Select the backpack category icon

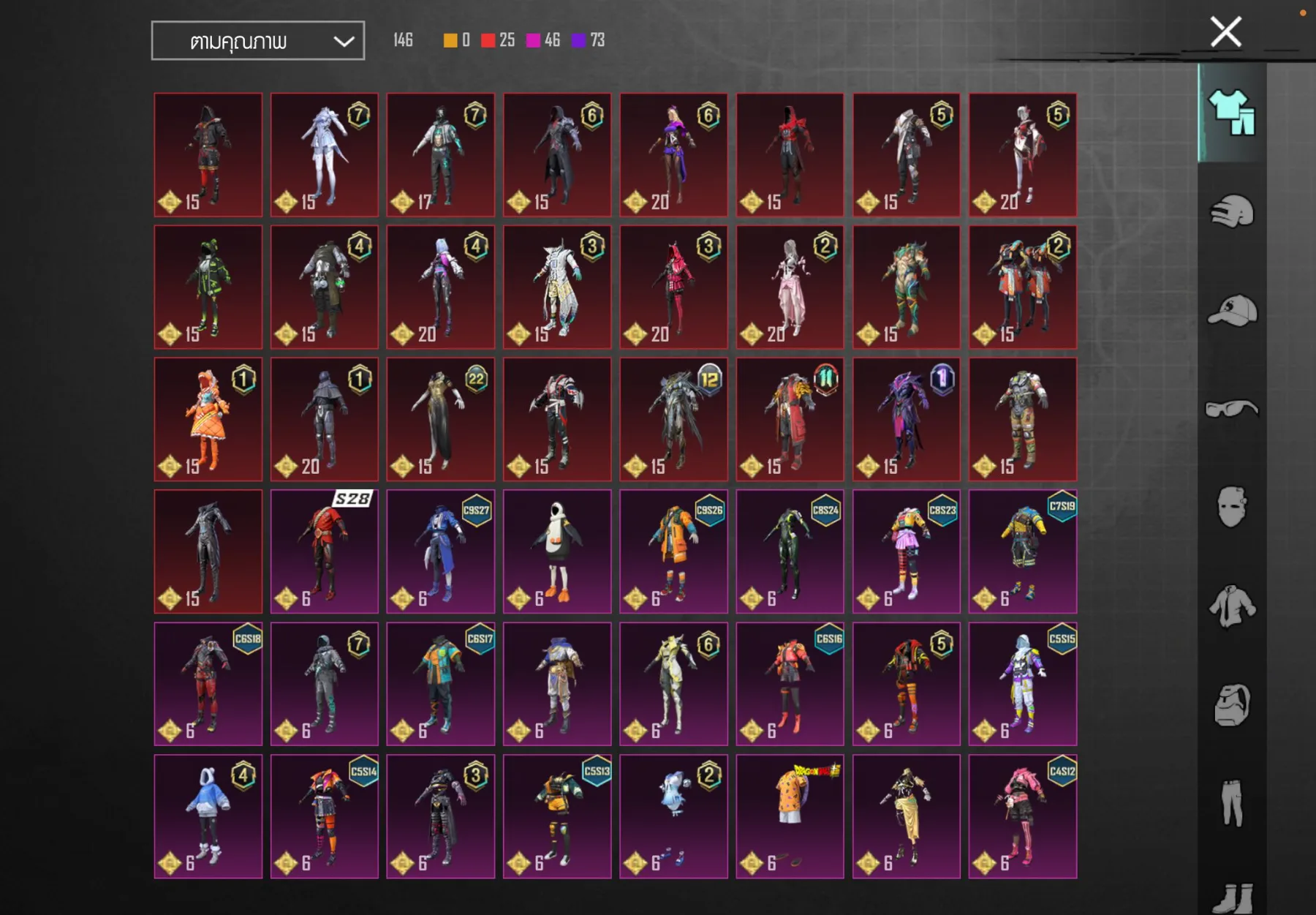[1232, 705]
